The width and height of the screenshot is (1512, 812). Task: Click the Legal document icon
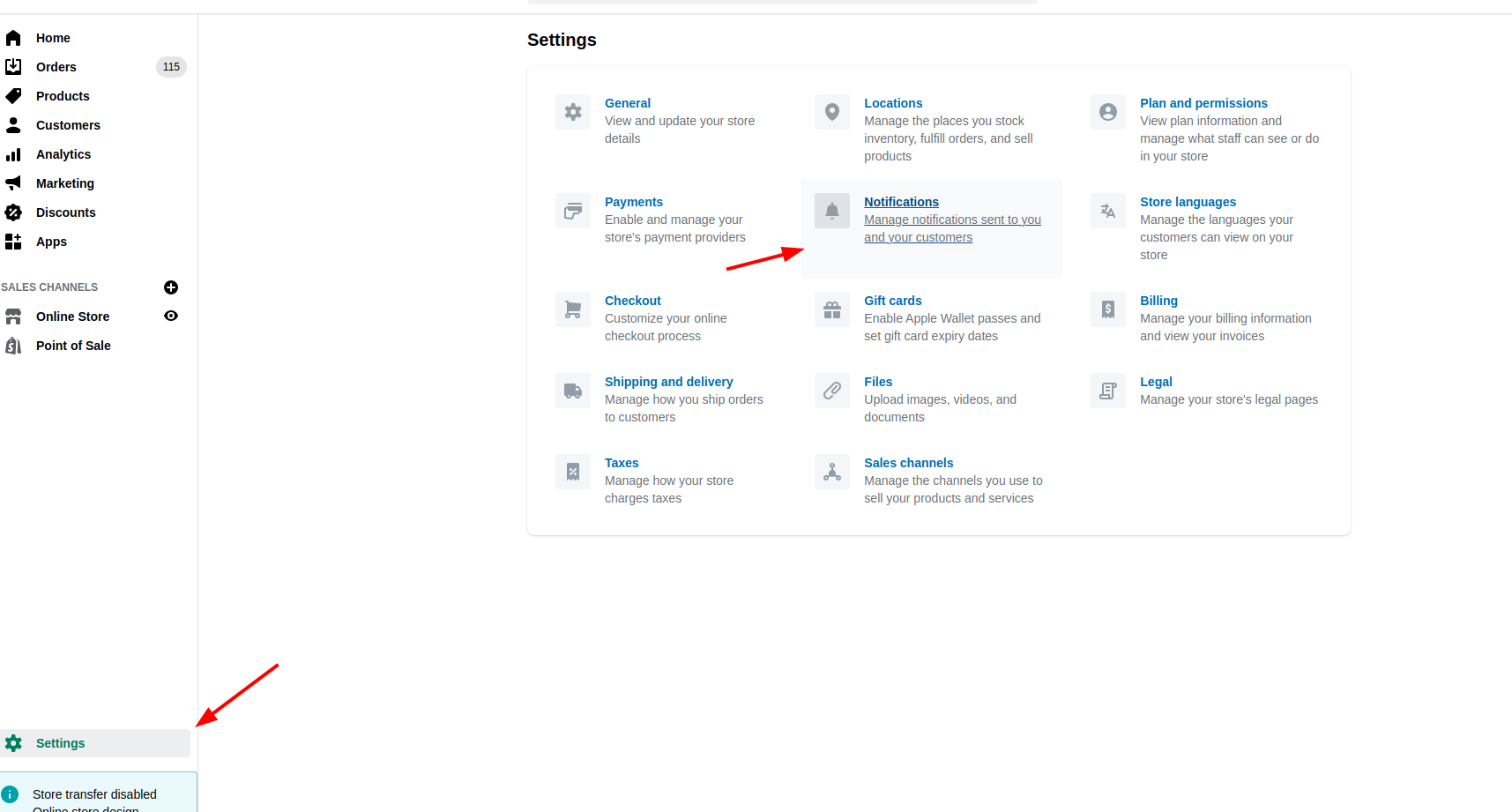tap(1108, 391)
